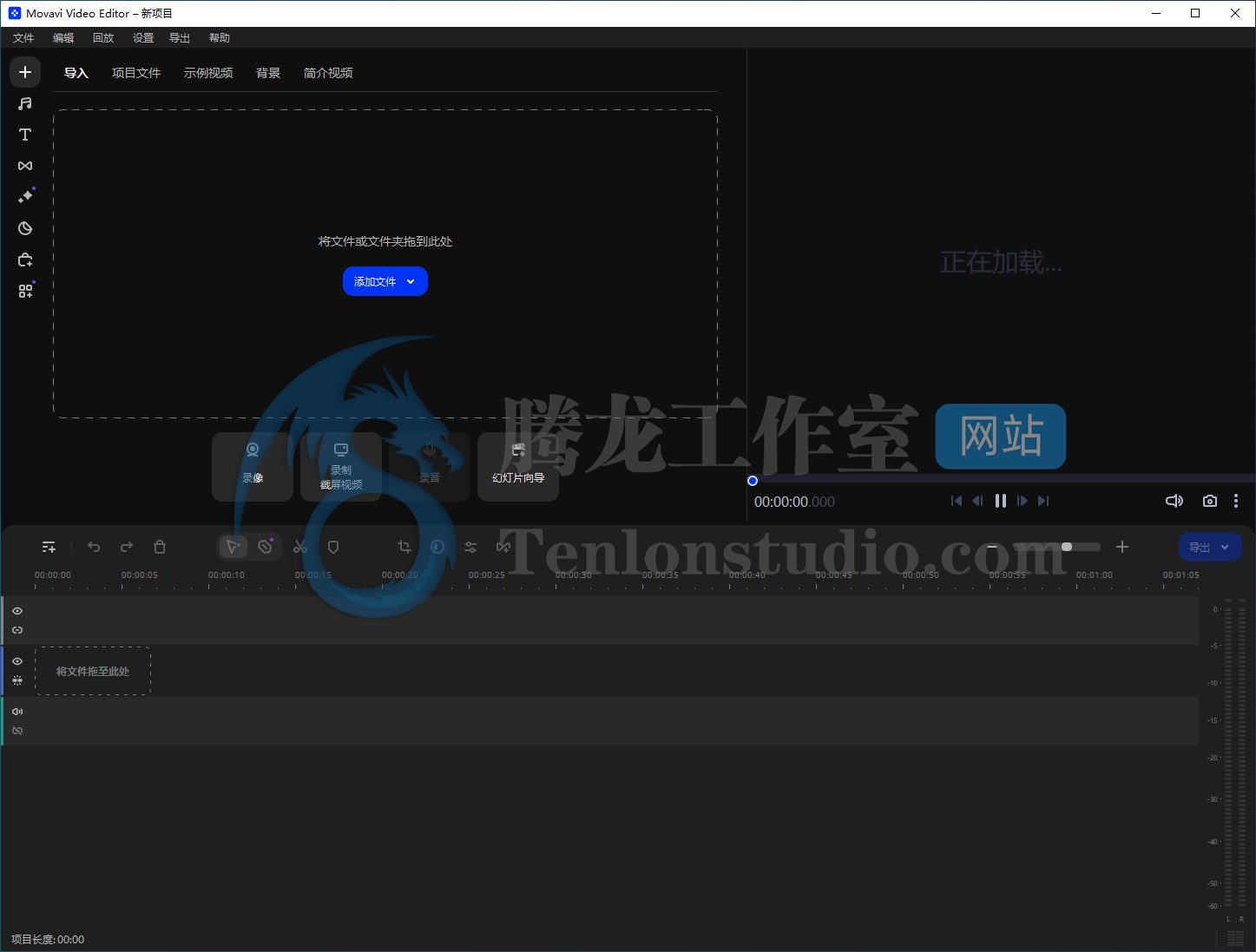
Task: Click the 00:00:30 mark on timeline ruler
Action: (574, 575)
